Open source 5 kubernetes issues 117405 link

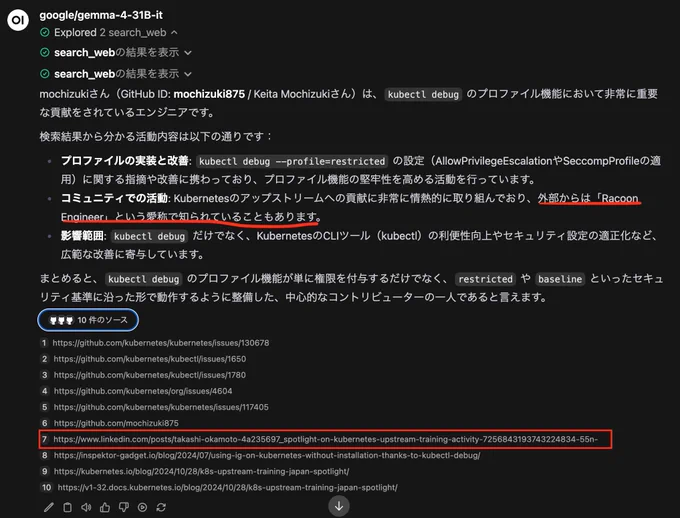tap(161, 407)
